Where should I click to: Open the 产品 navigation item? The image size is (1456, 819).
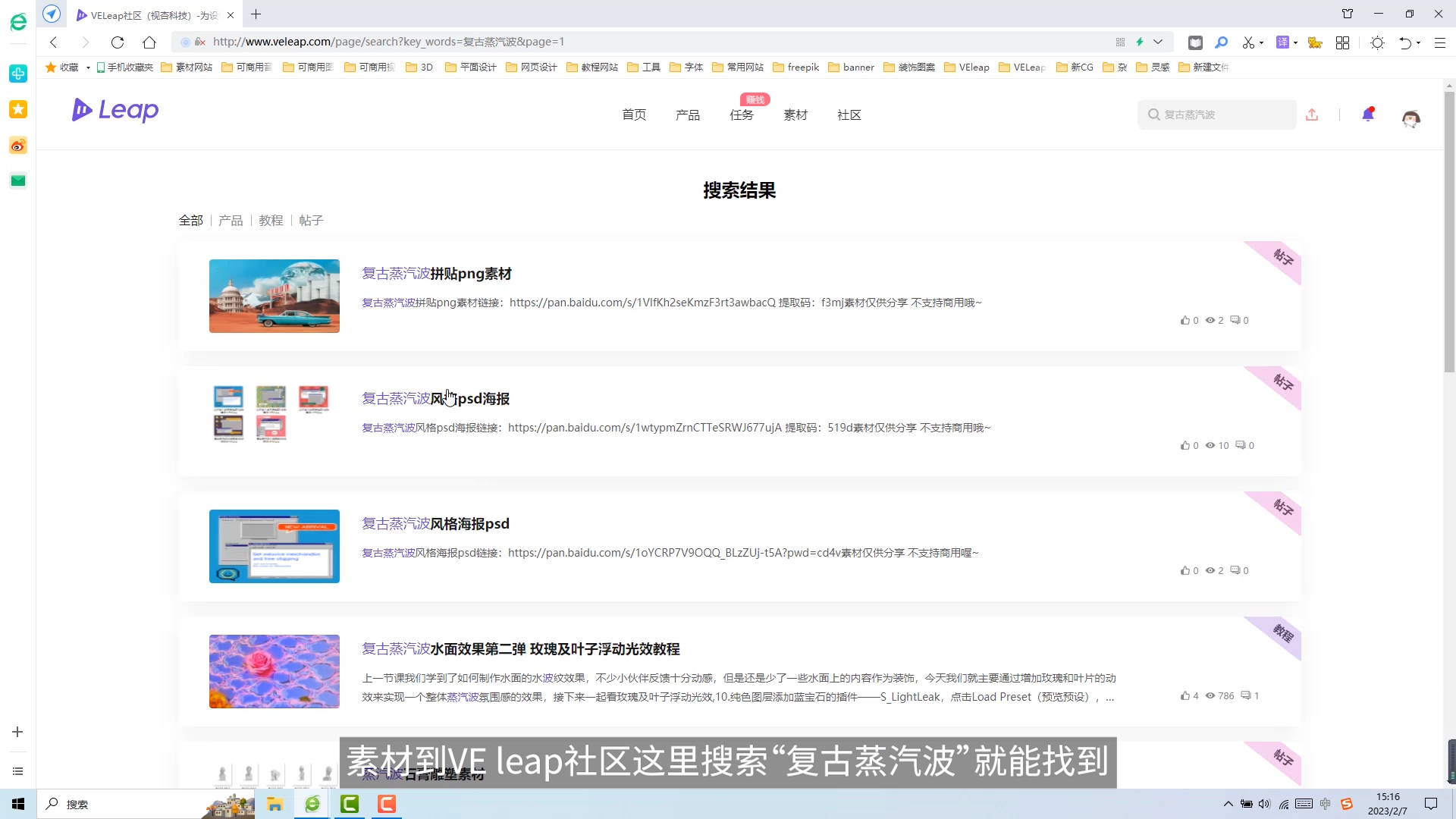tap(688, 115)
